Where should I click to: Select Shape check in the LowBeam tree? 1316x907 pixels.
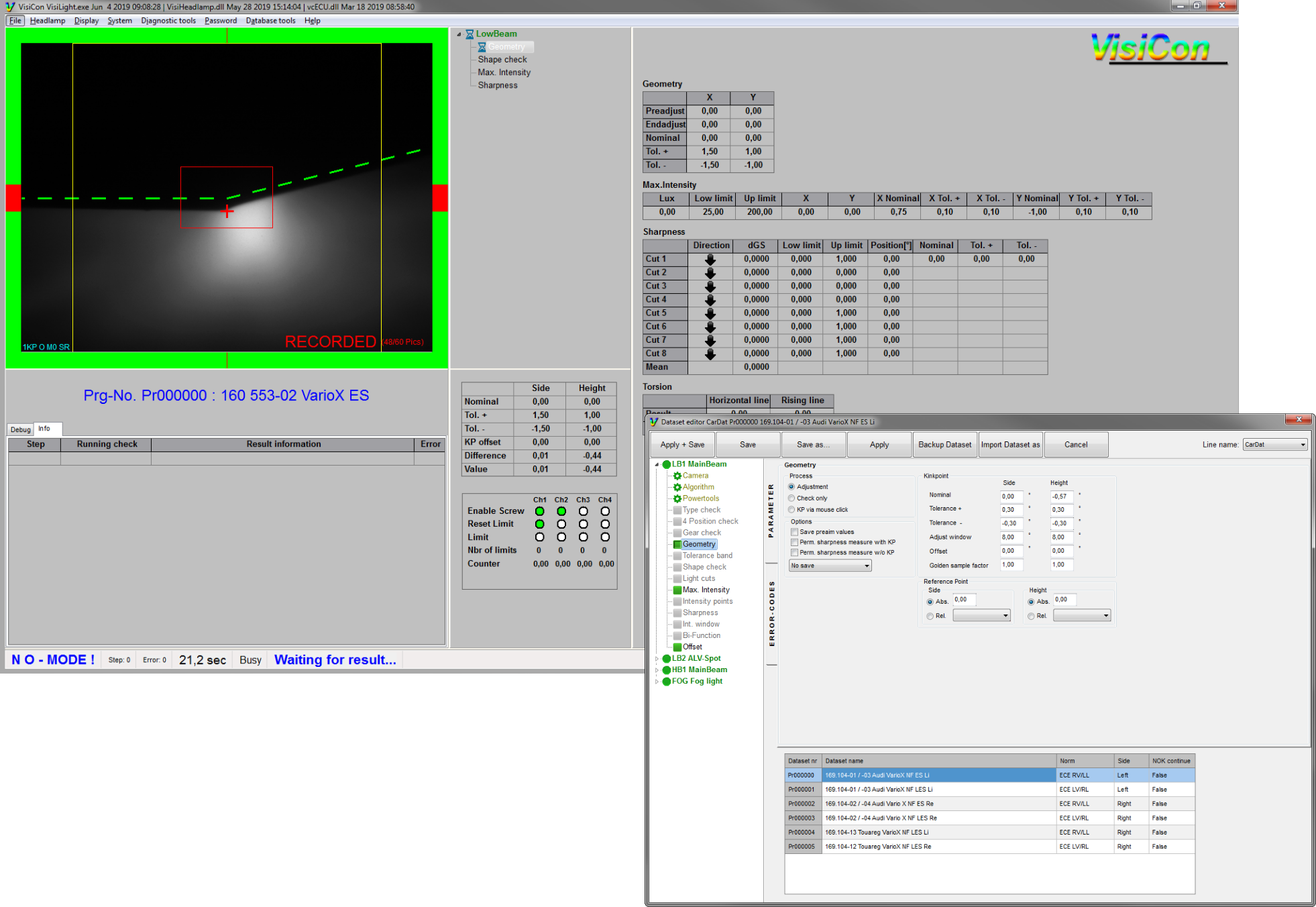[502, 60]
